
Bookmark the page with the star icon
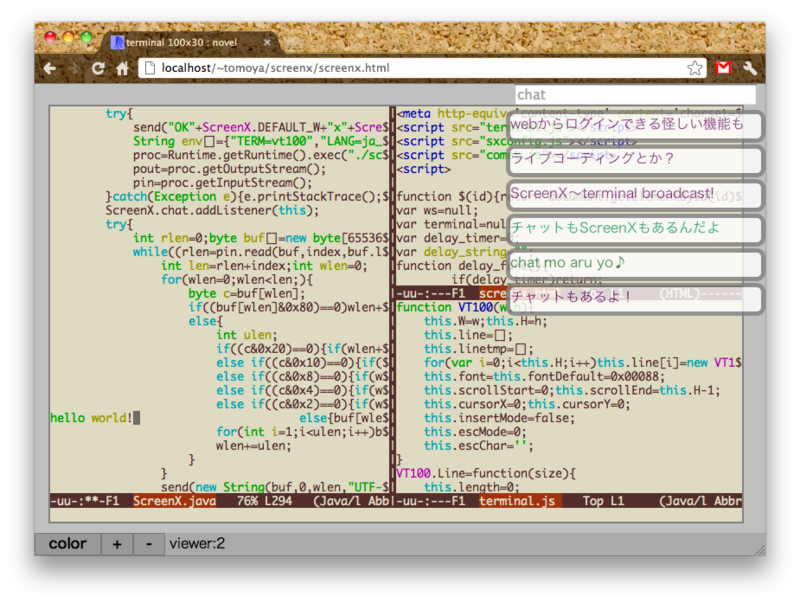[694, 68]
